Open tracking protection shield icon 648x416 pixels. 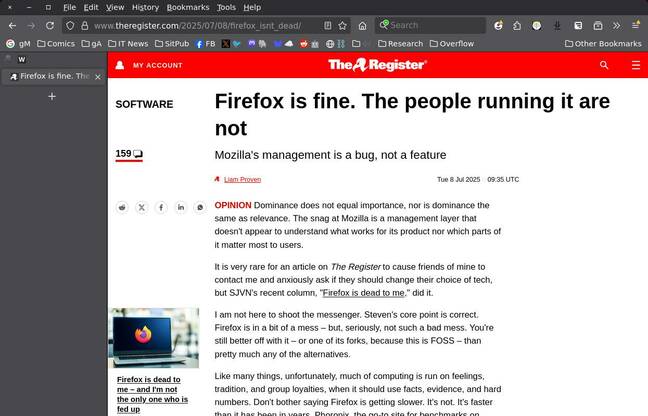click(x=70, y=26)
